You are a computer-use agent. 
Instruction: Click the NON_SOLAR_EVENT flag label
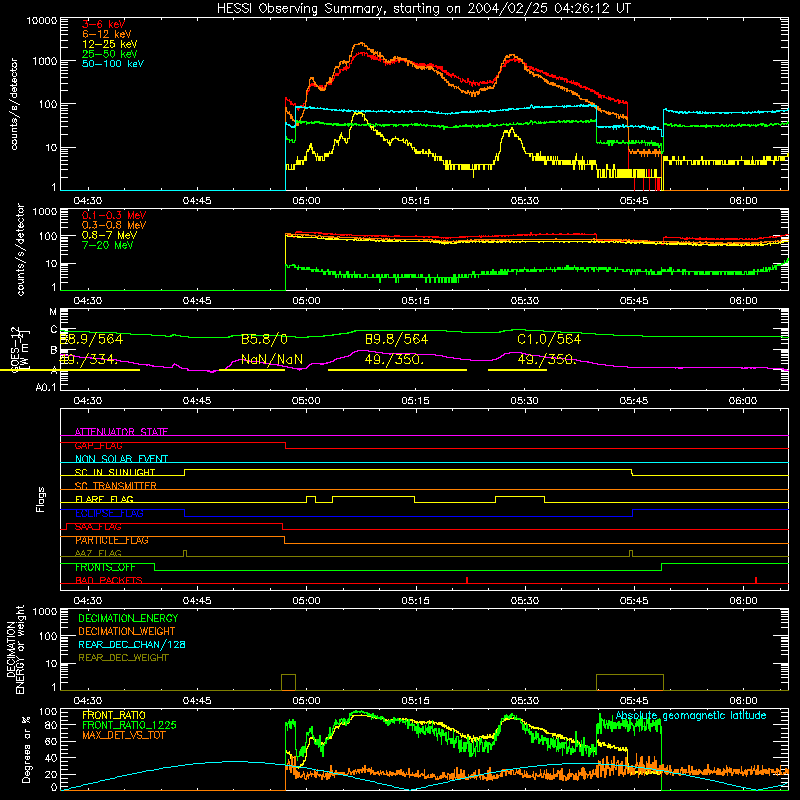click(121, 459)
